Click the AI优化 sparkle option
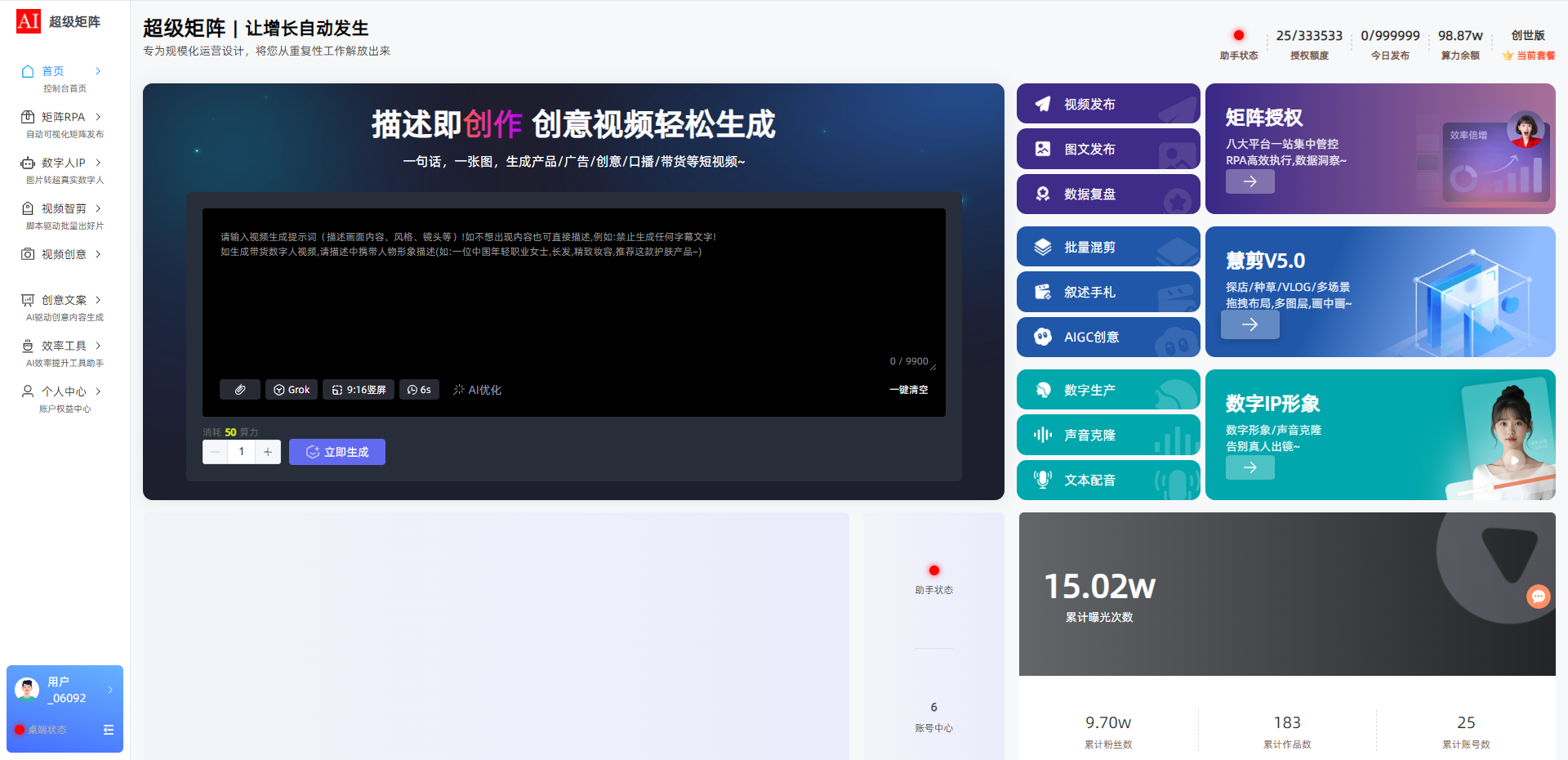 [477, 390]
